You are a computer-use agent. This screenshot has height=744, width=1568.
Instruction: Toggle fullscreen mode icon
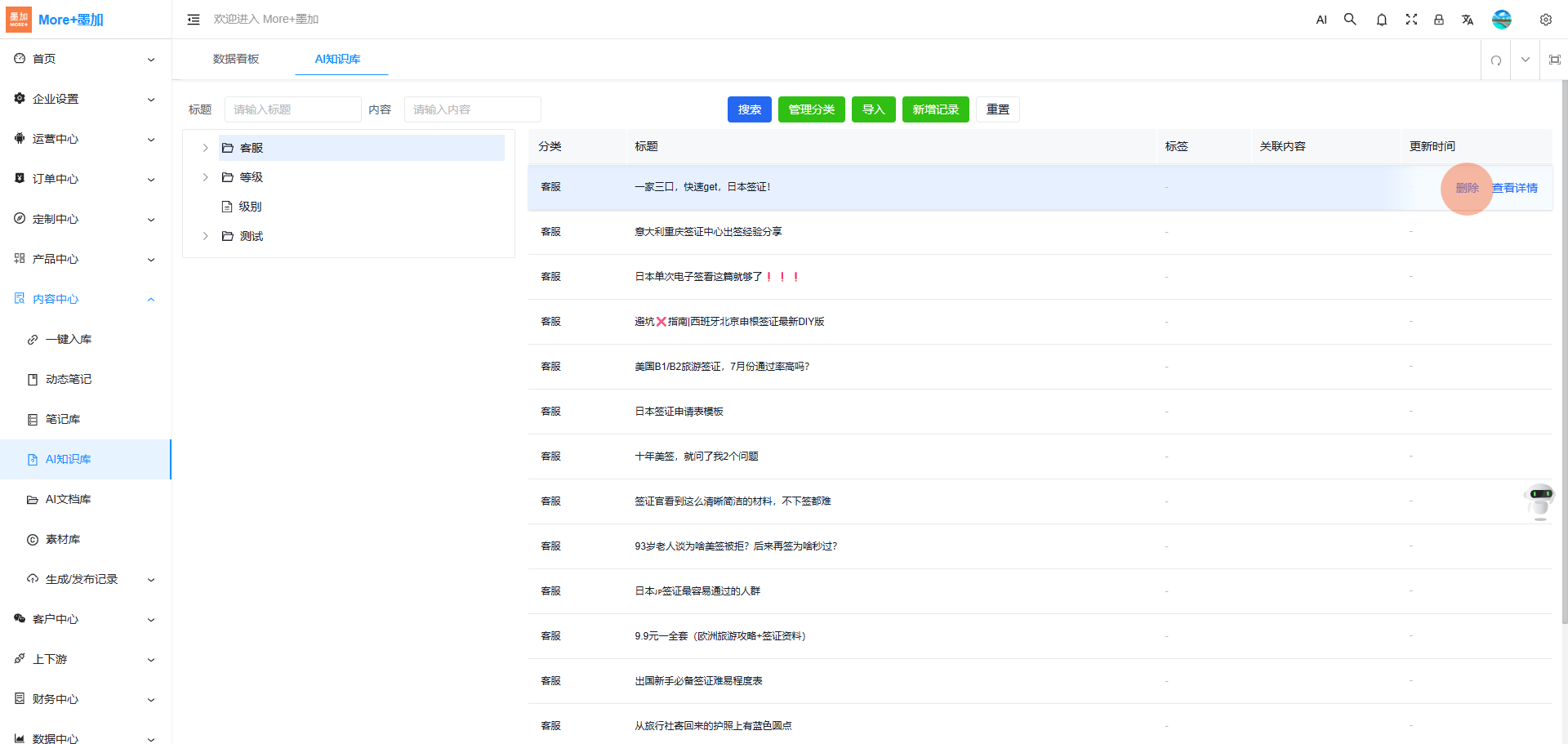point(1411,20)
